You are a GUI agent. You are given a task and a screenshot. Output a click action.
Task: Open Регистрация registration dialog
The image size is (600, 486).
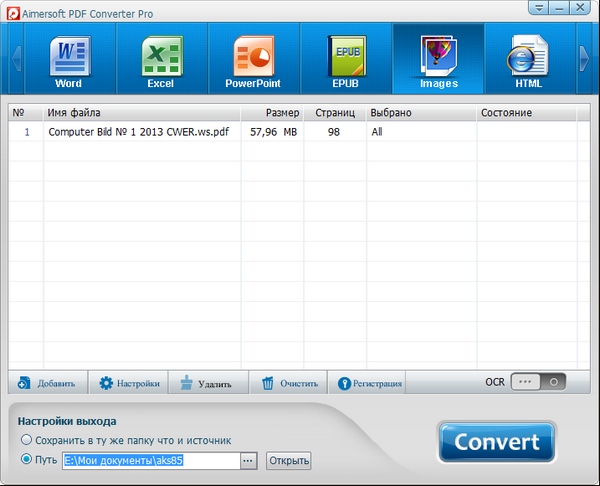point(367,383)
